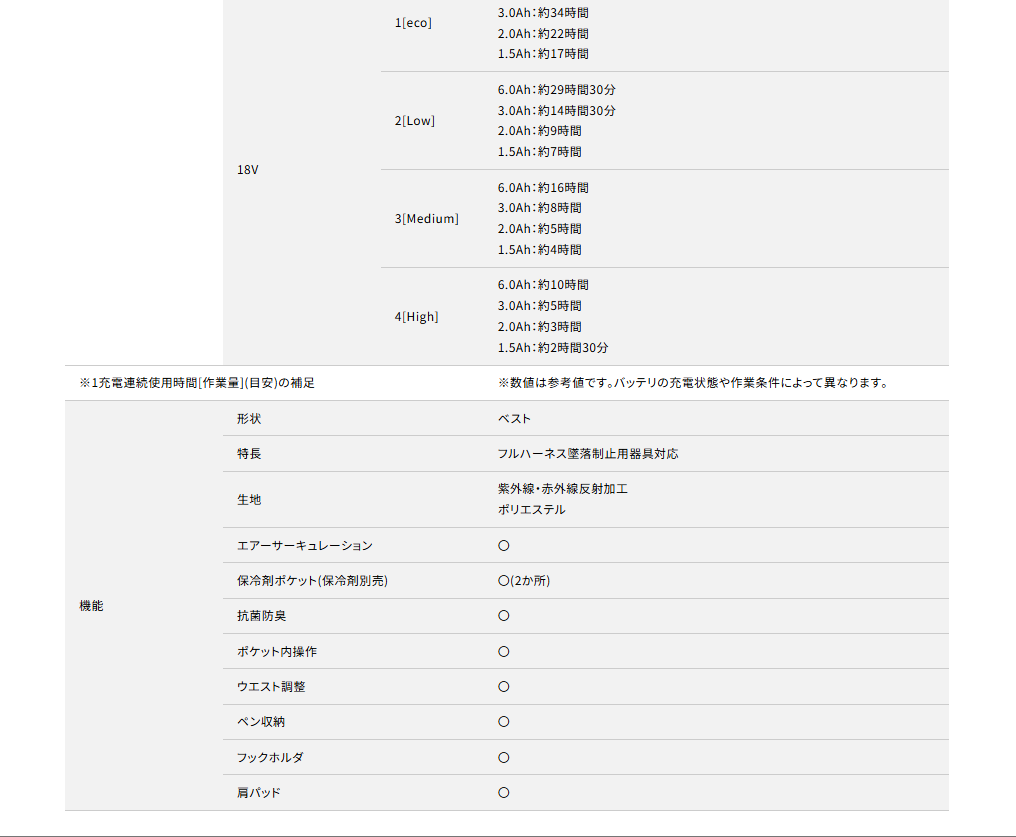1016x837 pixels.
Task: Click the ※数値は参考値です note text
Action: click(x=692, y=383)
